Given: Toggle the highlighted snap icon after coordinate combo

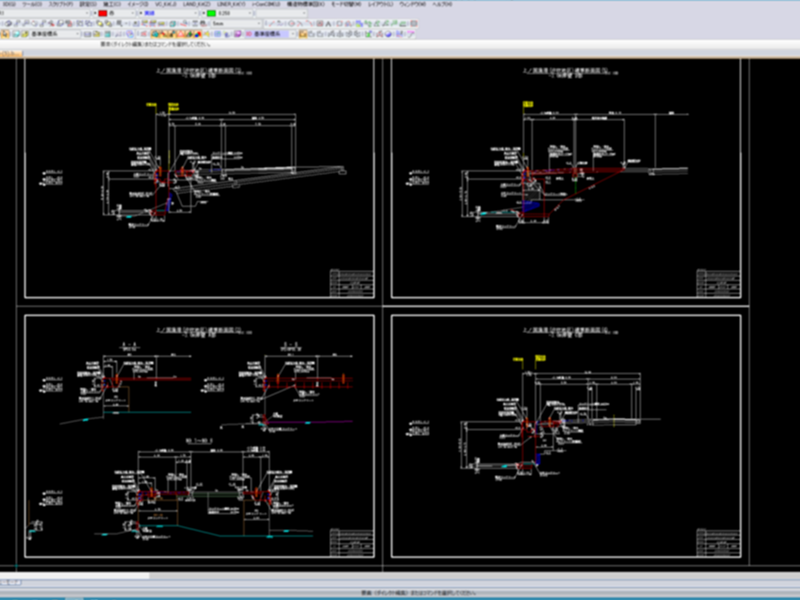Looking at the screenshot, I should 303,34.
